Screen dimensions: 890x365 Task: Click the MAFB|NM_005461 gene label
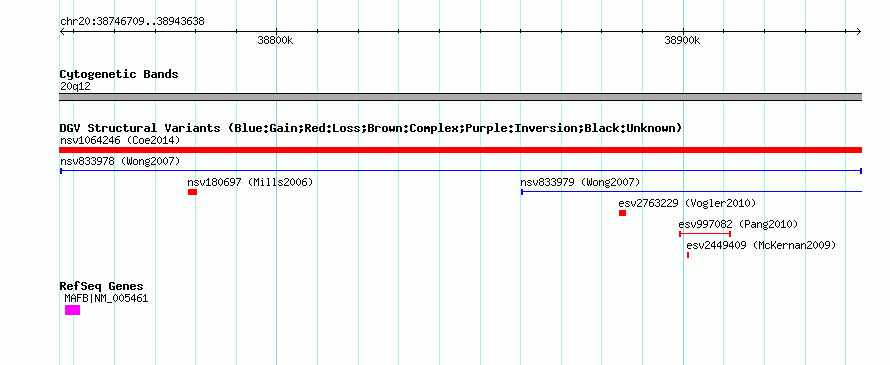tap(106, 298)
